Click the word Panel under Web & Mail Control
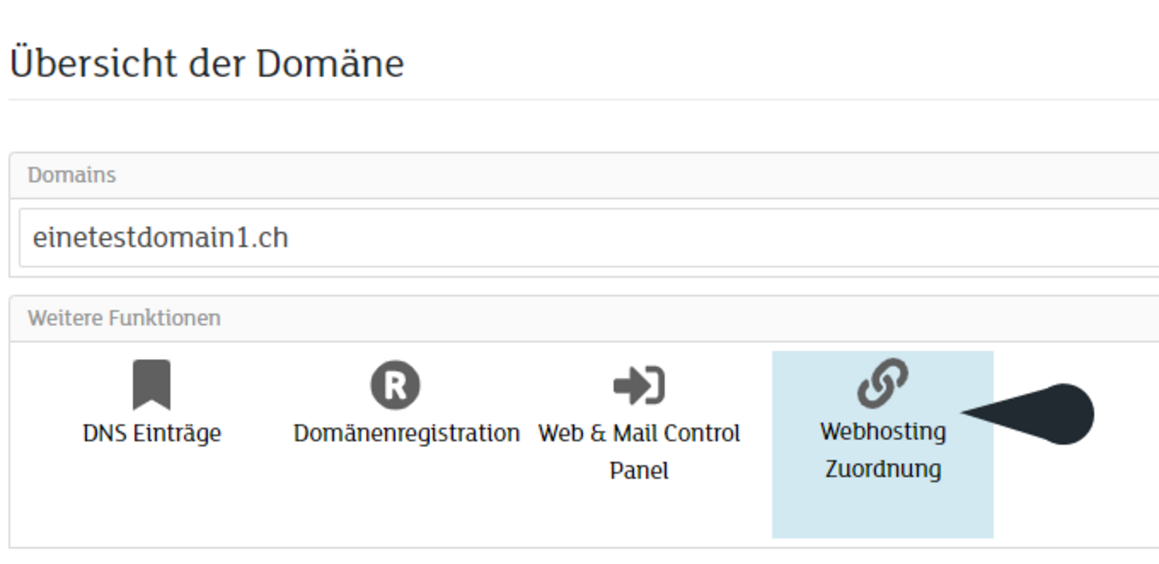 [x=639, y=471]
